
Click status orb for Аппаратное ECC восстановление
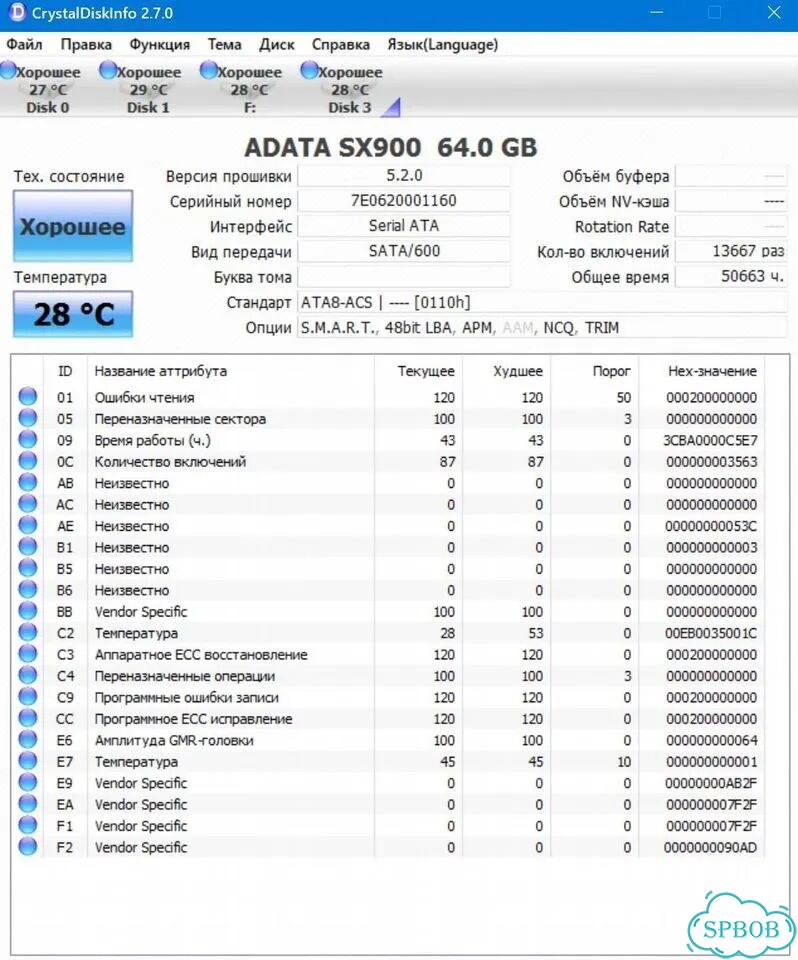[28, 654]
